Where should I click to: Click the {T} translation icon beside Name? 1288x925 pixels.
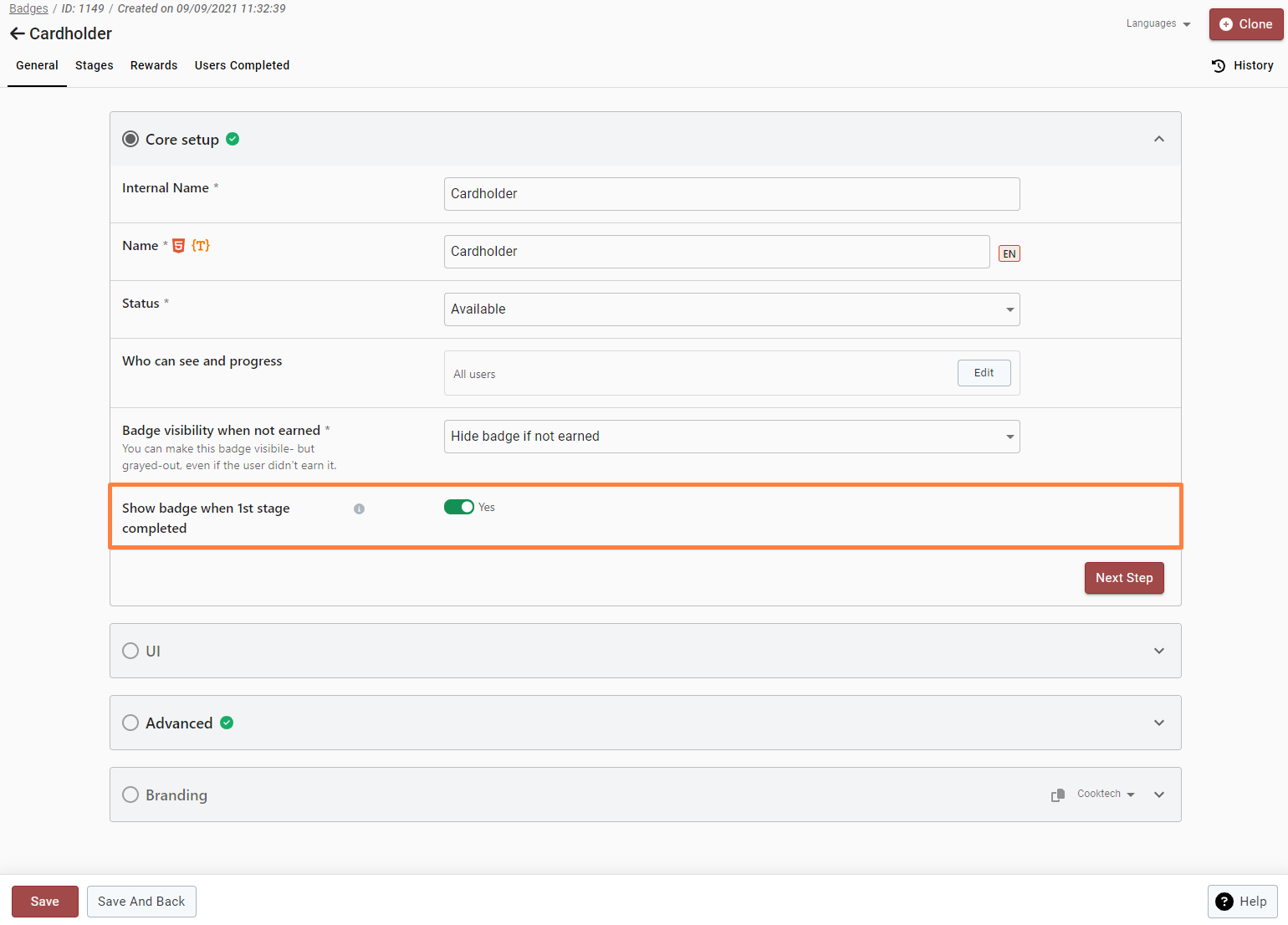click(x=201, y=246)
